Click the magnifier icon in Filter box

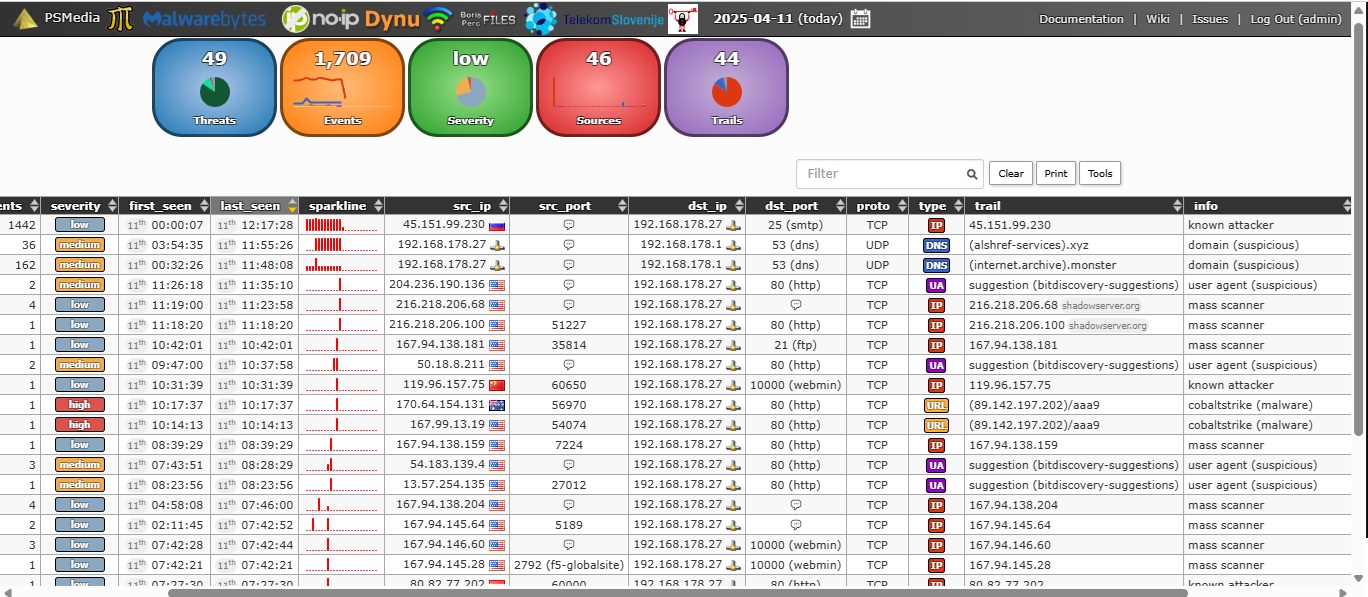point(971,174)
